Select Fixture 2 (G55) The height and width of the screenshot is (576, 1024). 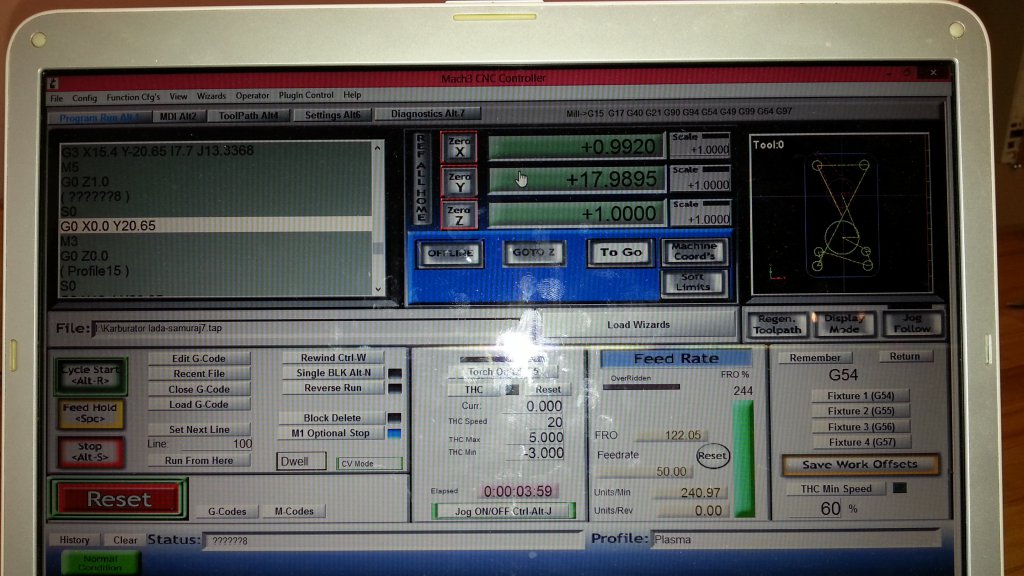click(861, 411)
